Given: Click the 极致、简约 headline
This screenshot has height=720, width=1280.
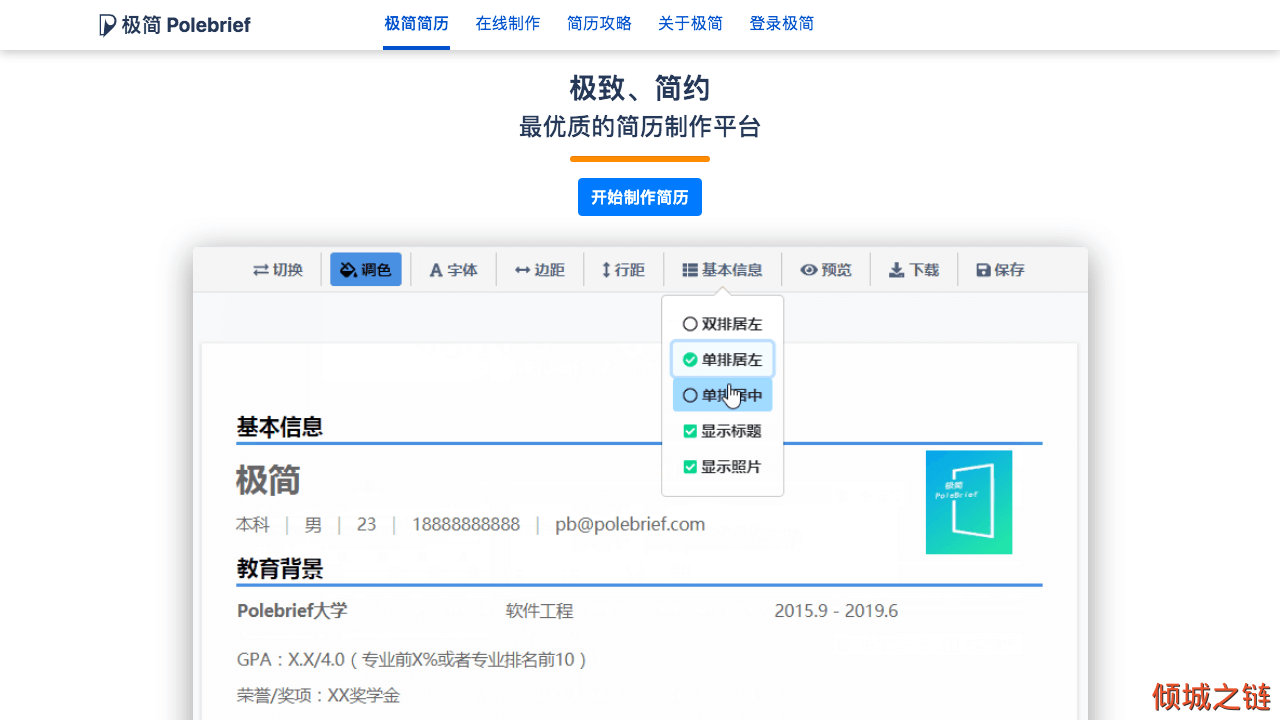Looking at the screenshot, I should click(x=640, y=88).
